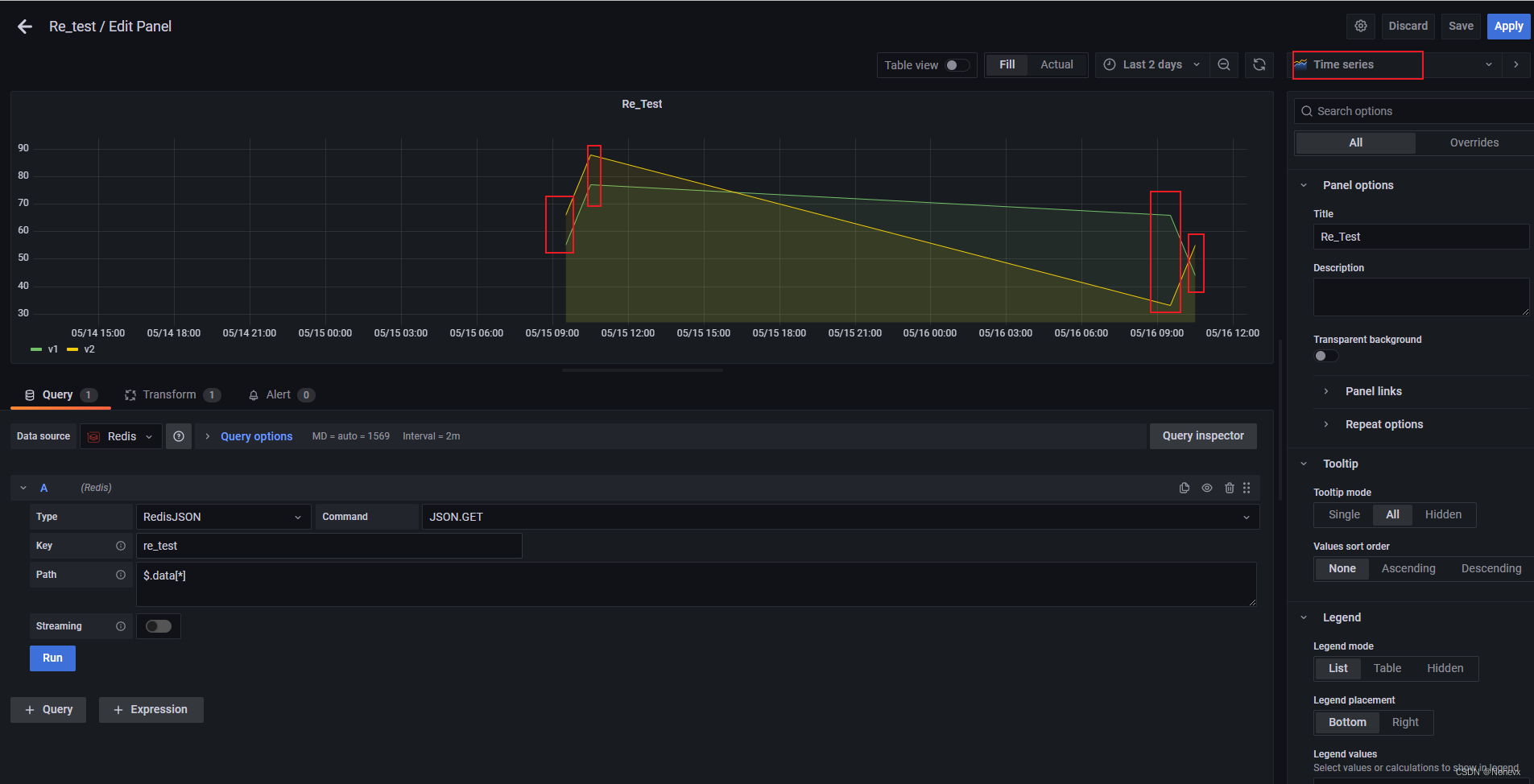Click the panel settings gear icon
This screenshot has width=1534, height=784.
click(1361, 26)
